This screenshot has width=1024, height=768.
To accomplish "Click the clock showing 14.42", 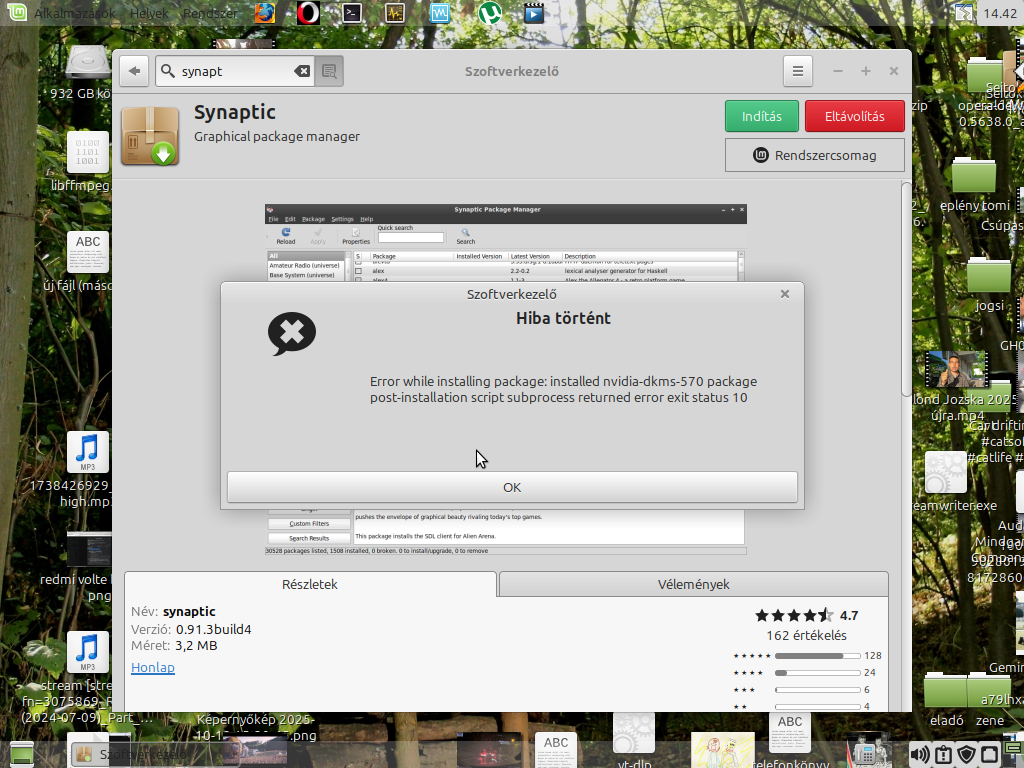I will [x=1000, y=13].
